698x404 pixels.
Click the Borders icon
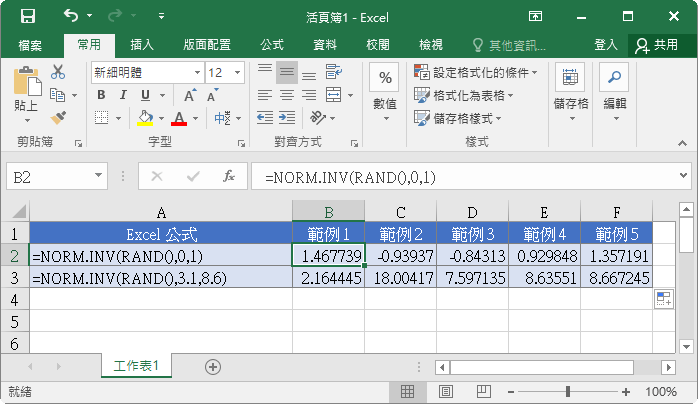point(101,118)
